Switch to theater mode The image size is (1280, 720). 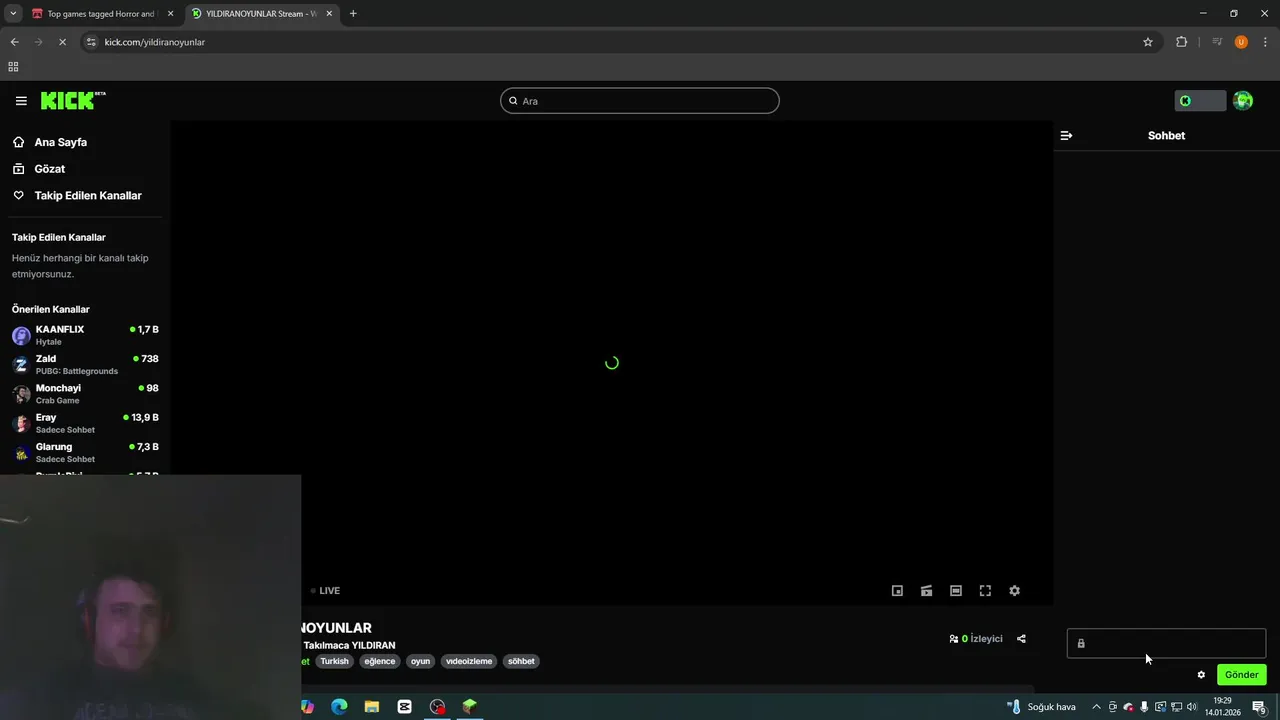(956, 591)
